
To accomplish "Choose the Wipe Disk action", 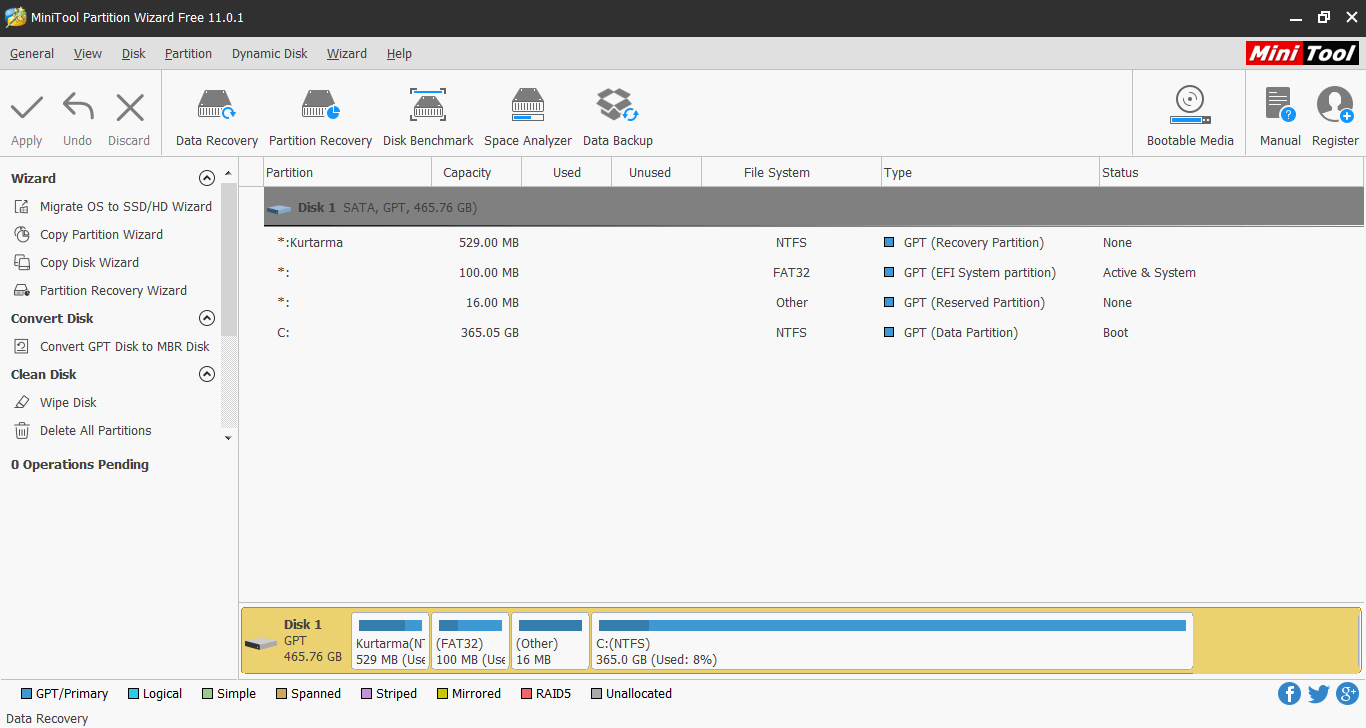I will [x=68, y=403].
